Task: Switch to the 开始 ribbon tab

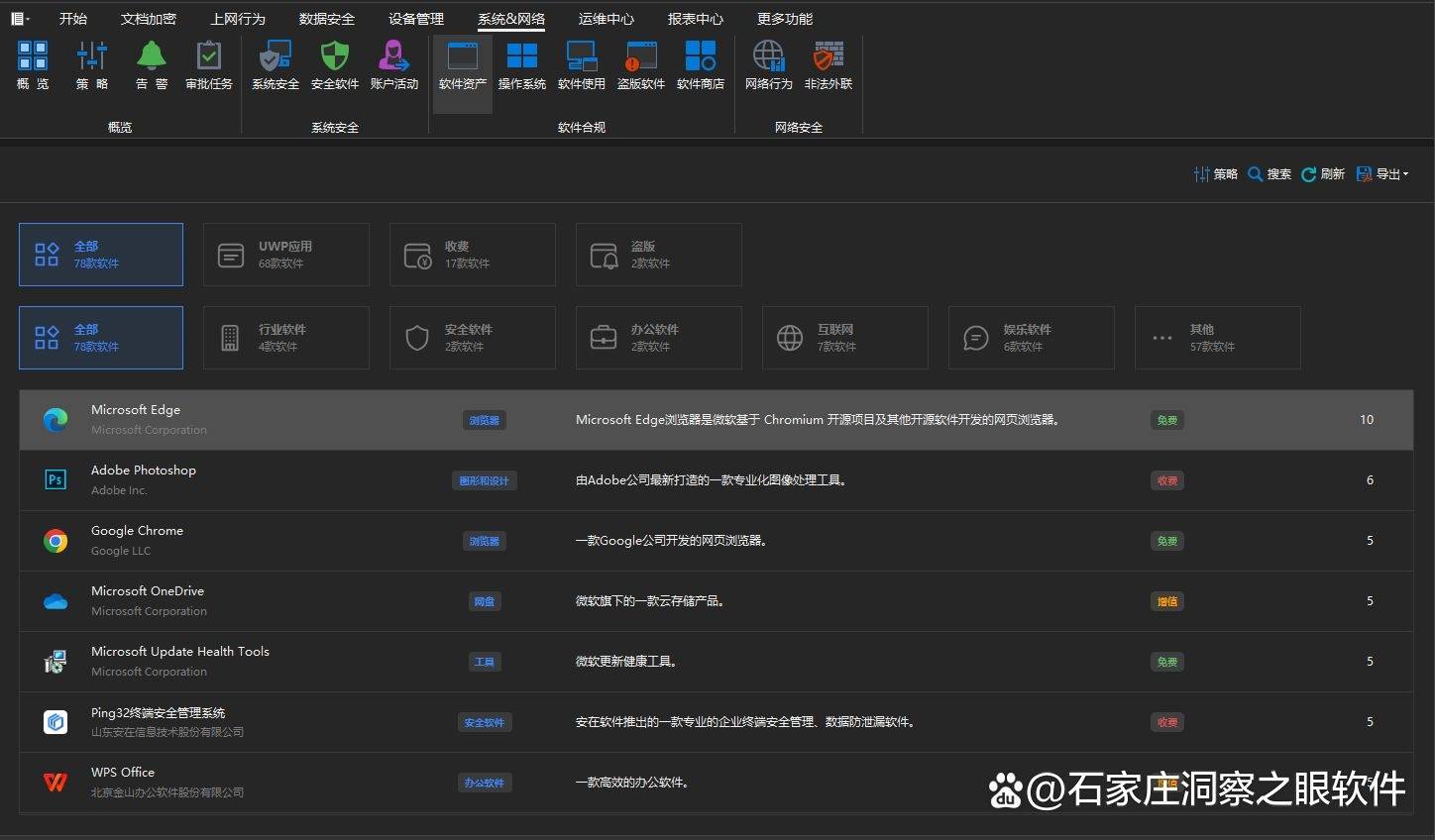Action: click(x=73, y=19)
